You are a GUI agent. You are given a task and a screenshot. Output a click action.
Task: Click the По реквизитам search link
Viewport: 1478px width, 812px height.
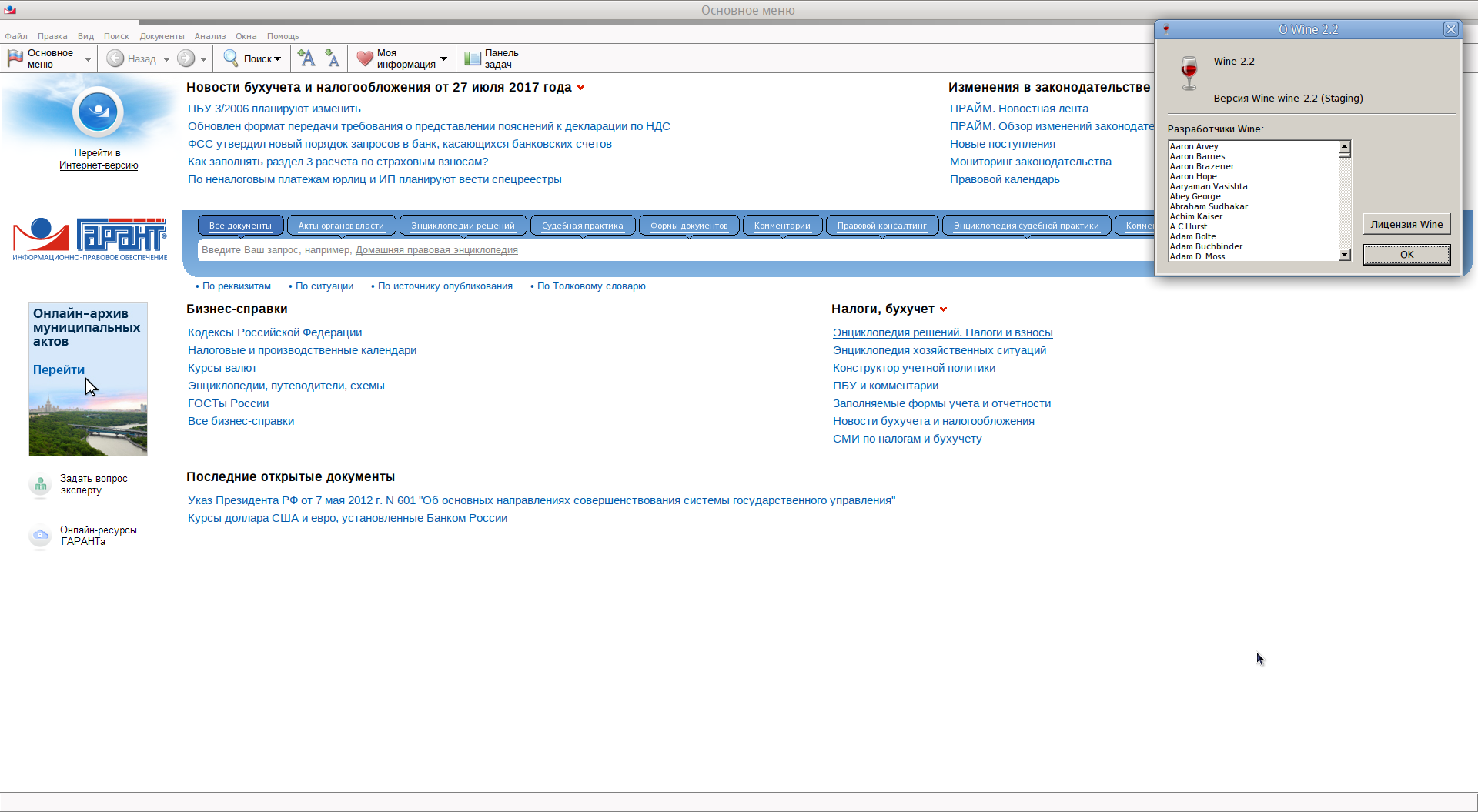[236, 286]
